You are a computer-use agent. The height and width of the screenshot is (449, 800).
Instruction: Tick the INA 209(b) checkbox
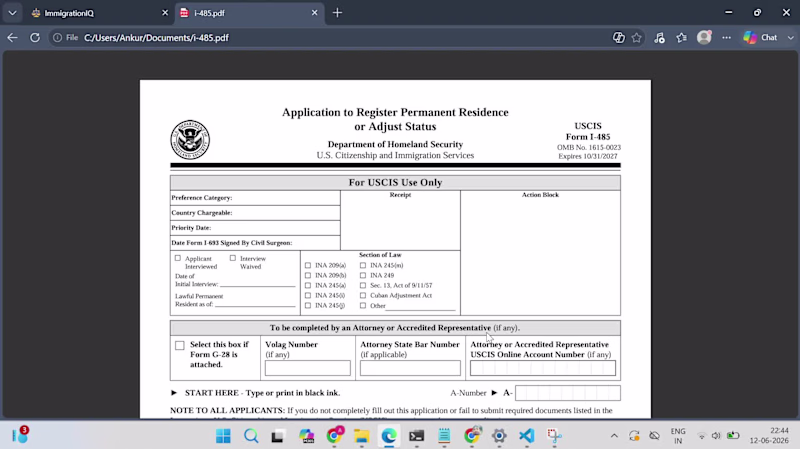click(308, 276)
